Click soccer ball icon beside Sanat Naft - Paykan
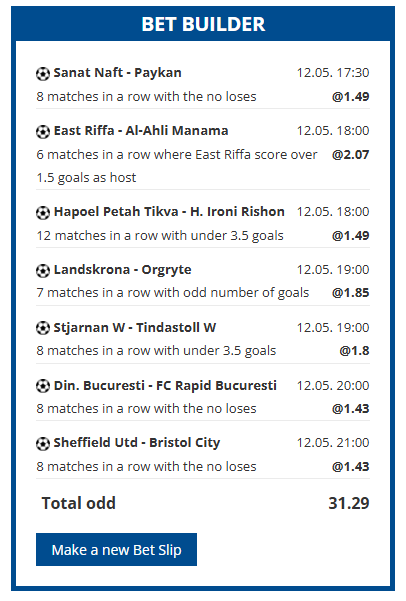This screenshot has height=601, width=406. pyautogui.click(x=43, y=74)
